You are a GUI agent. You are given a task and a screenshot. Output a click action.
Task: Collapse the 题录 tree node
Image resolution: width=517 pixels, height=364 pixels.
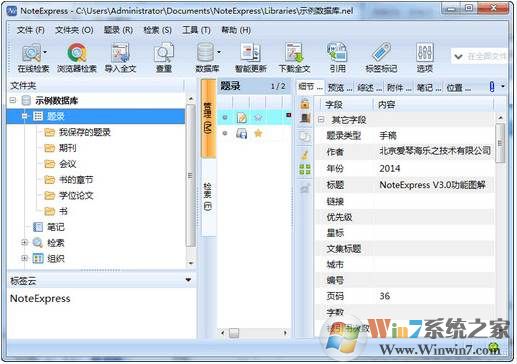point(24,116)
